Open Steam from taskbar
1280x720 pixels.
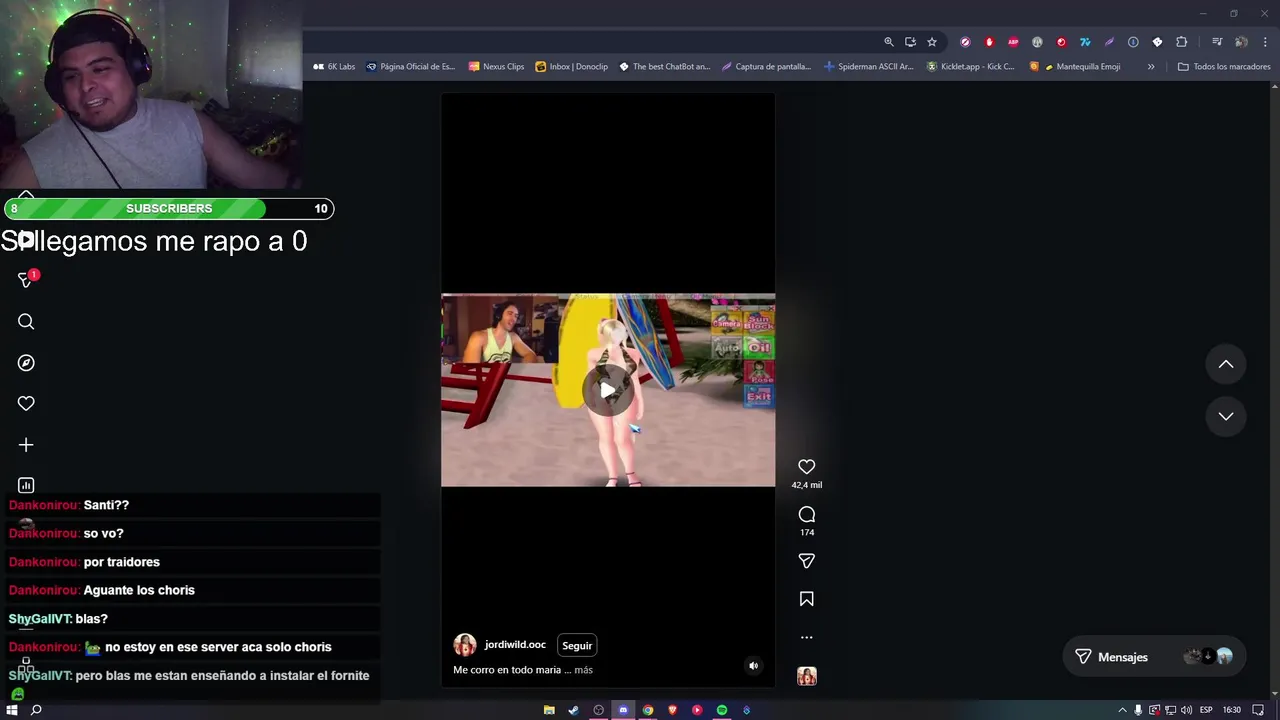tap(573, 710)
